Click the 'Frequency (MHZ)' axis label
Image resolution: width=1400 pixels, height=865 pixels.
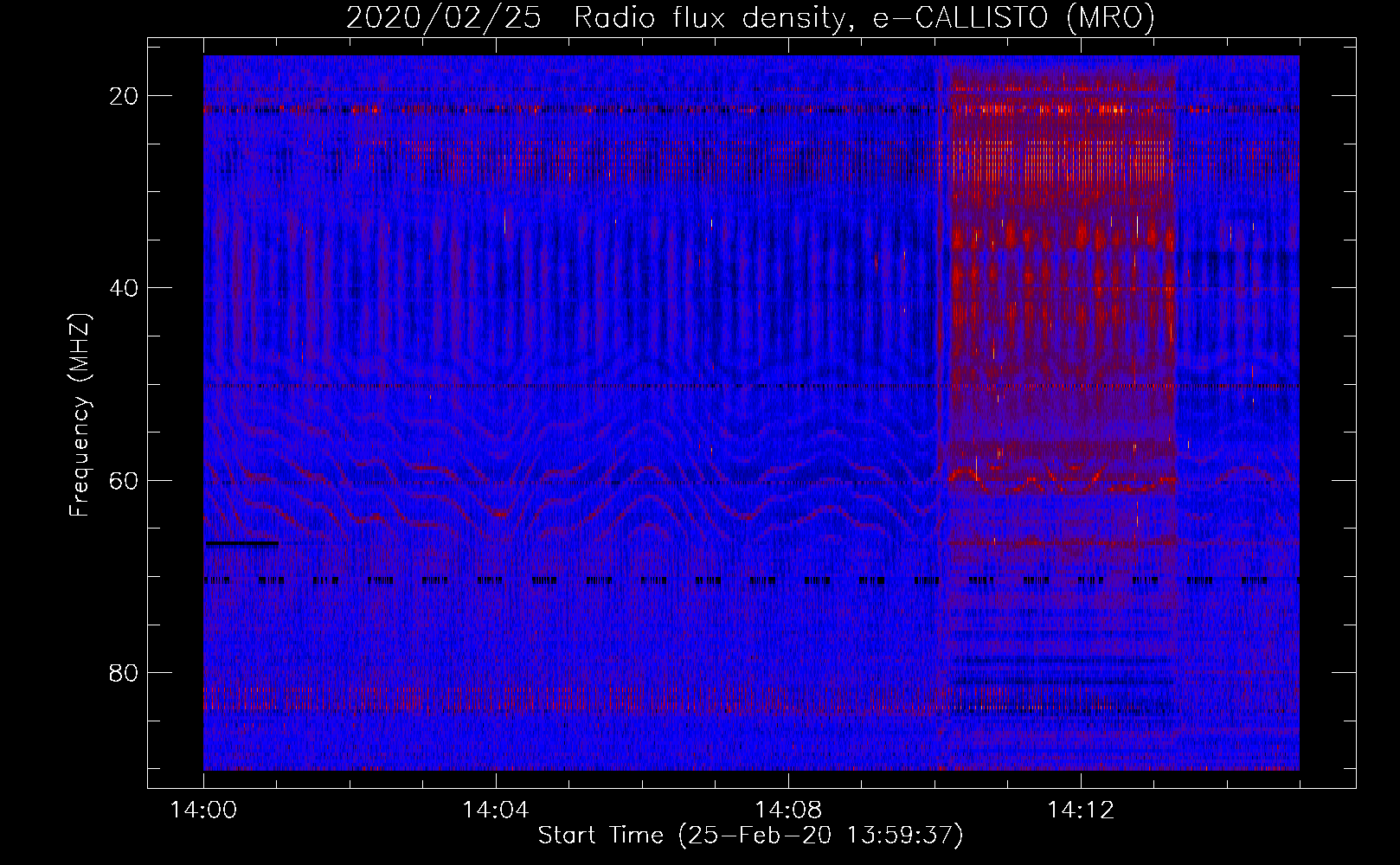click(80, 416)
